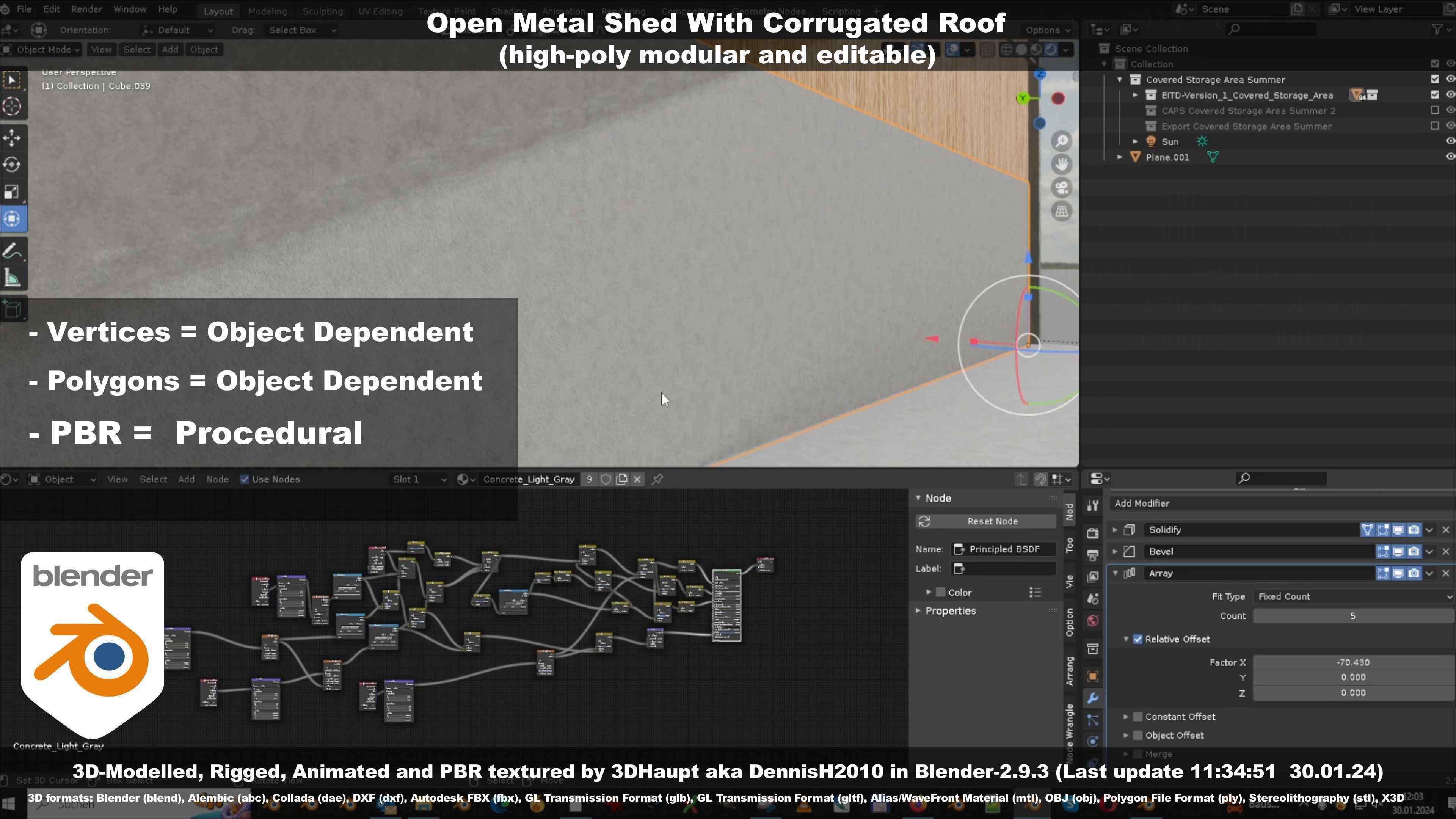Viewport: 1456px width, 819px height.
Task: Click the Reset Node button
Action: 986,522
